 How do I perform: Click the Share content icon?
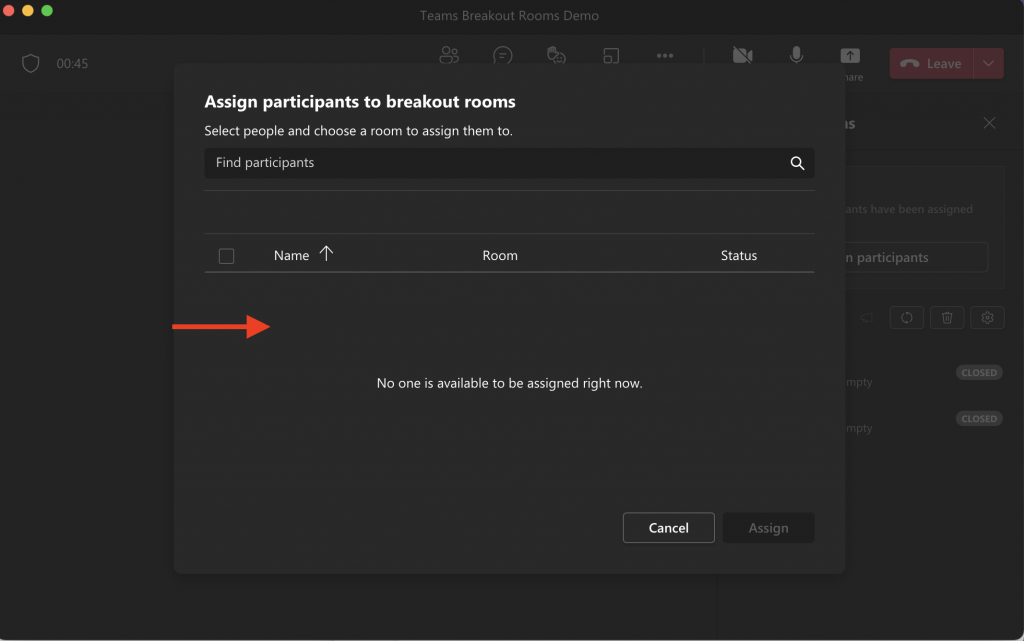(x=849, y=57)
